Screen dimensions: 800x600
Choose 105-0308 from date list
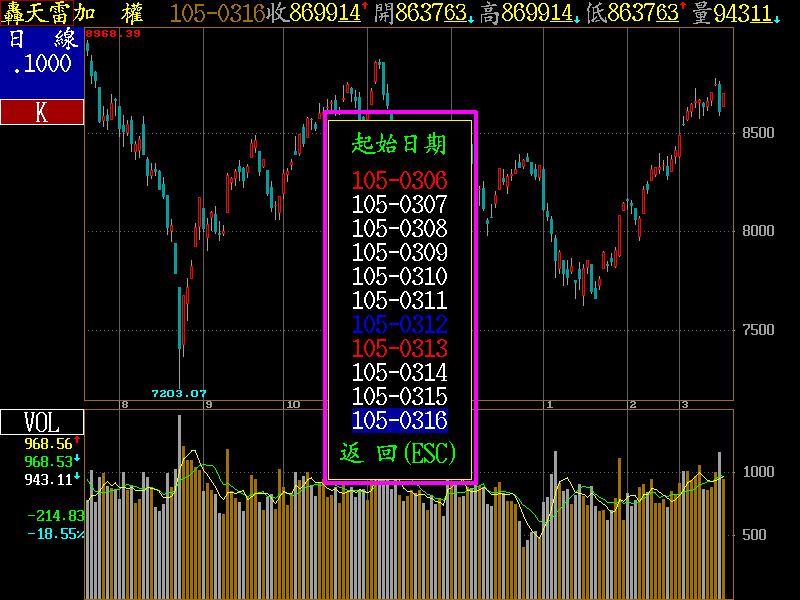[x=400, y=229]
